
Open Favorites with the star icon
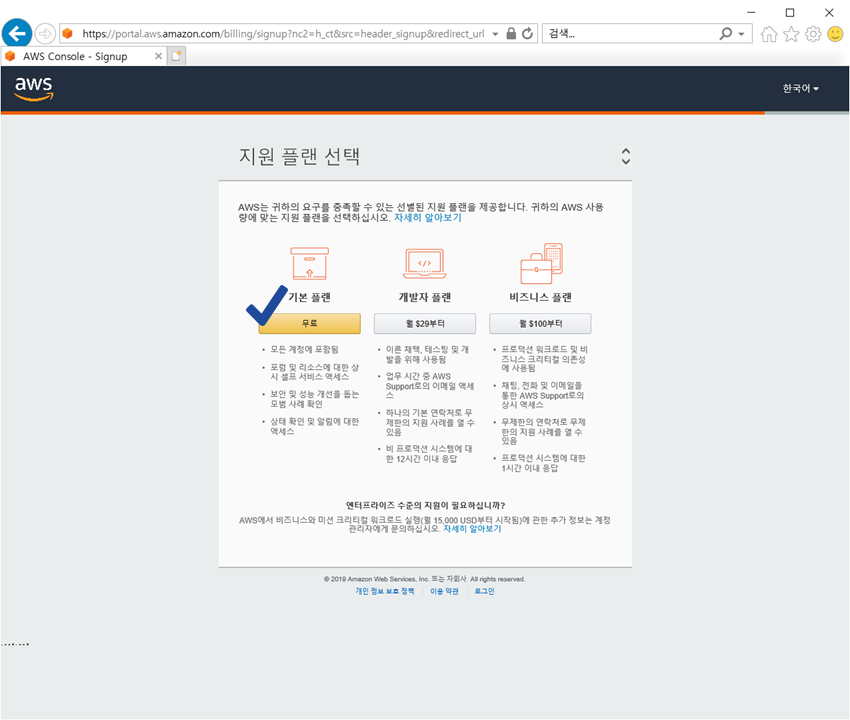[x=791, y=34]
